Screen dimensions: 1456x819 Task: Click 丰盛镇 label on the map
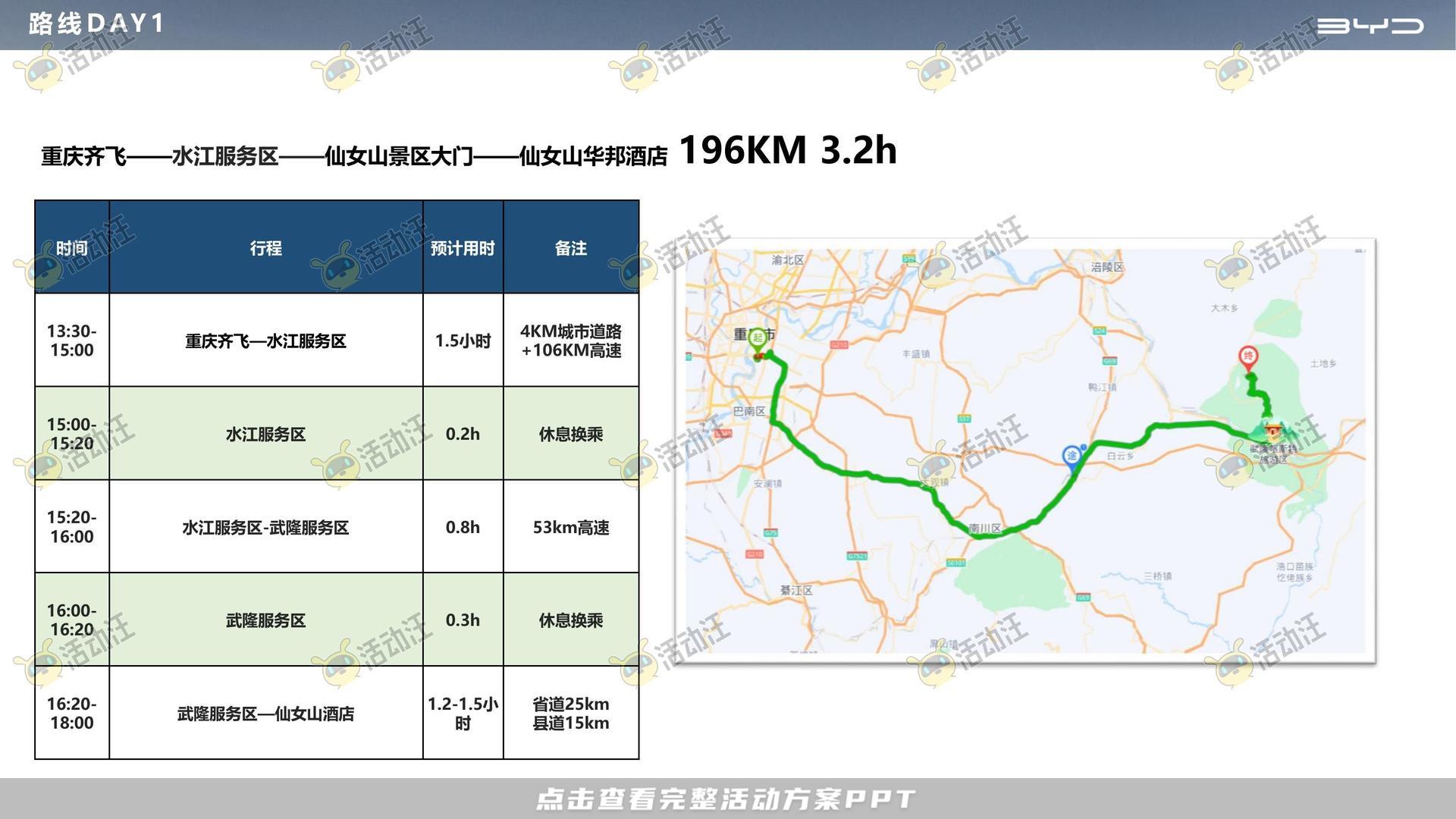tap(916, 354)
